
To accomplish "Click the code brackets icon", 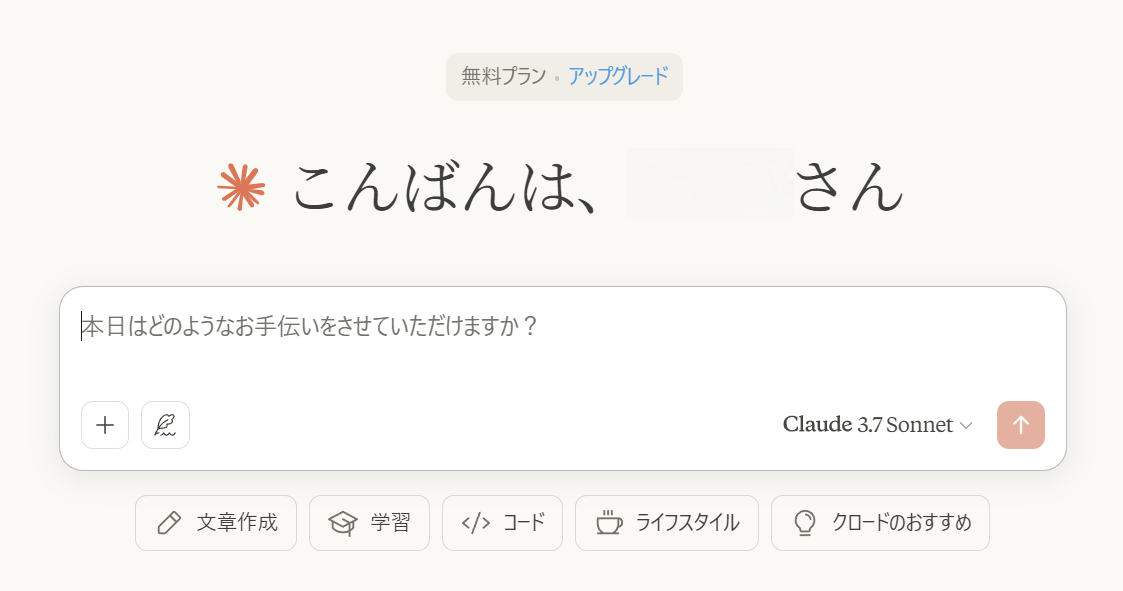I will pos(476,523).
